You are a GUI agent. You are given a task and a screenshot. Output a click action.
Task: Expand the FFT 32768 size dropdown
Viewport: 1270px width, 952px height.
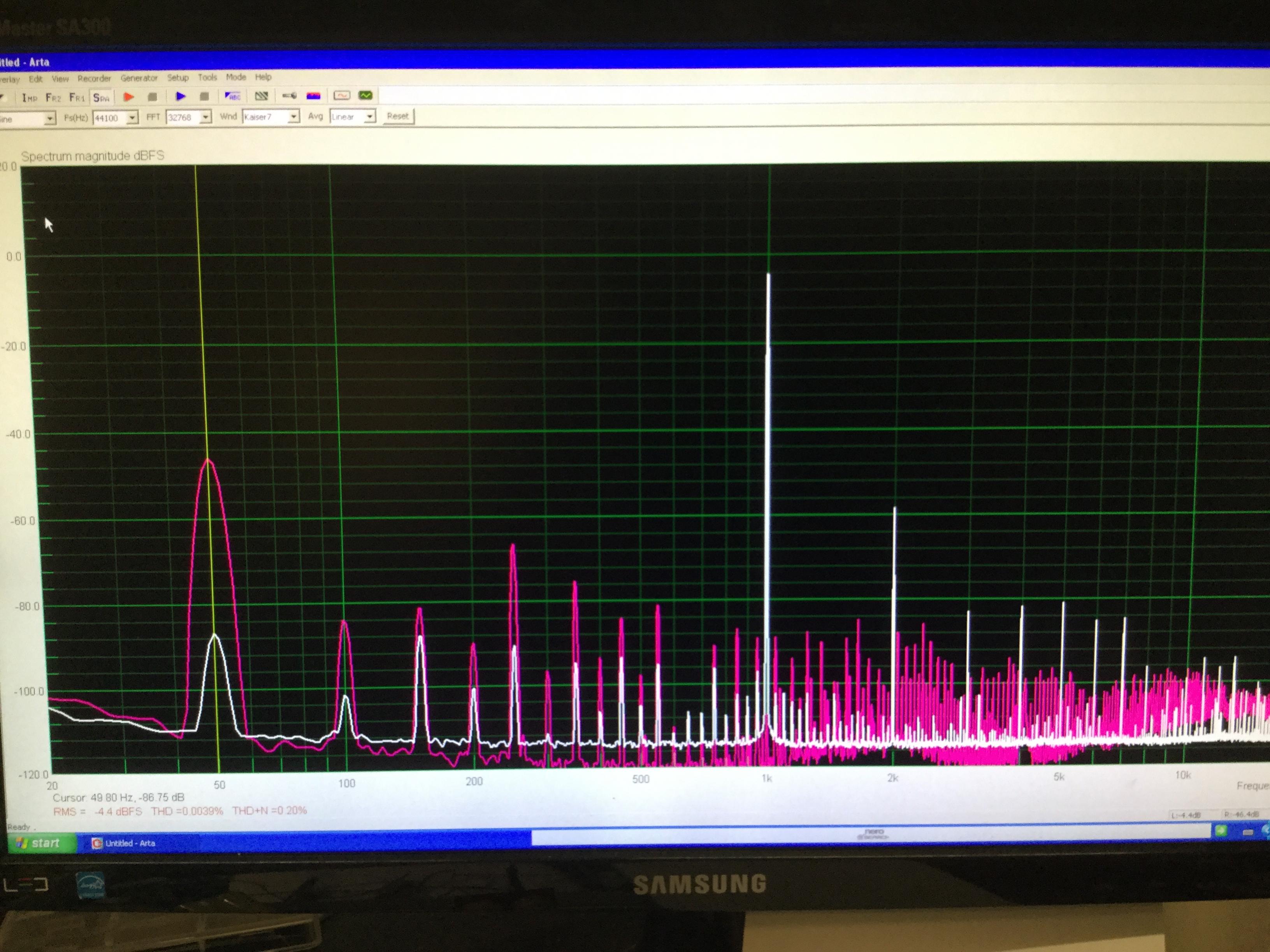point(206,117)
